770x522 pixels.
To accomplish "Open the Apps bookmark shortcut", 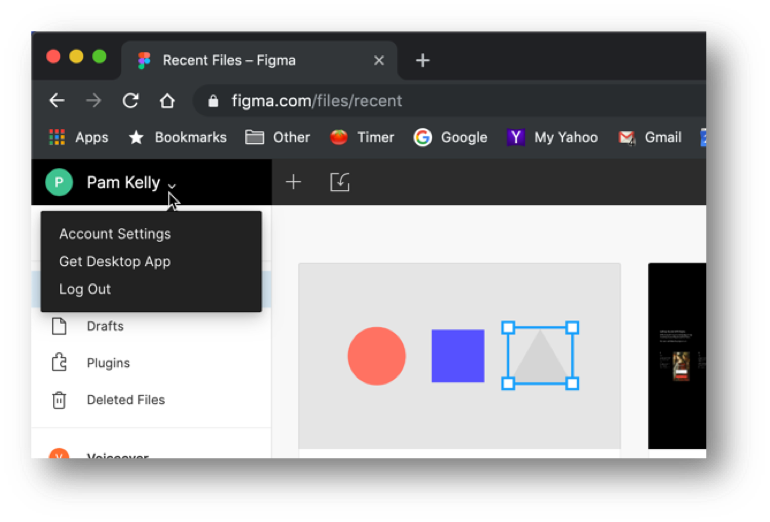I will [79, 137].
